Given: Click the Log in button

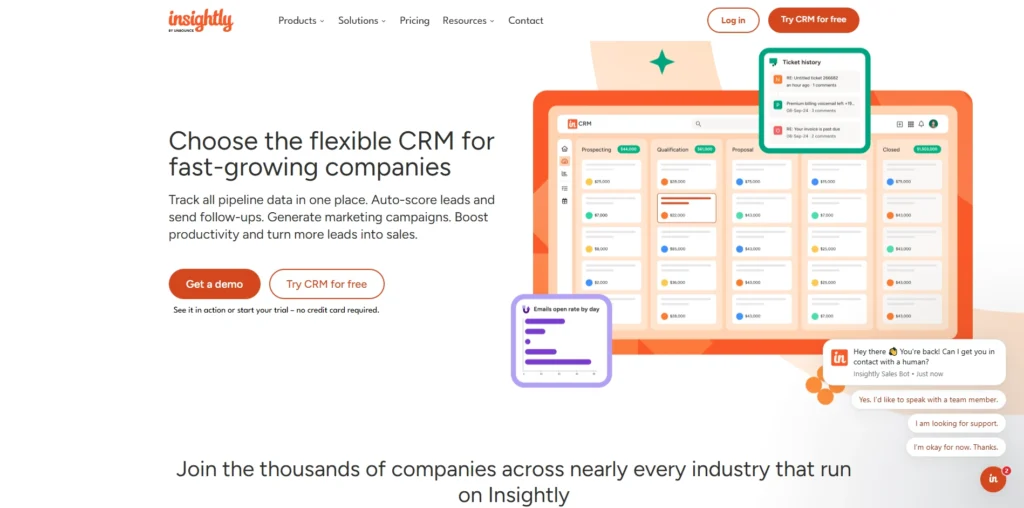Looking at the screenshot, I should (733, 20).
